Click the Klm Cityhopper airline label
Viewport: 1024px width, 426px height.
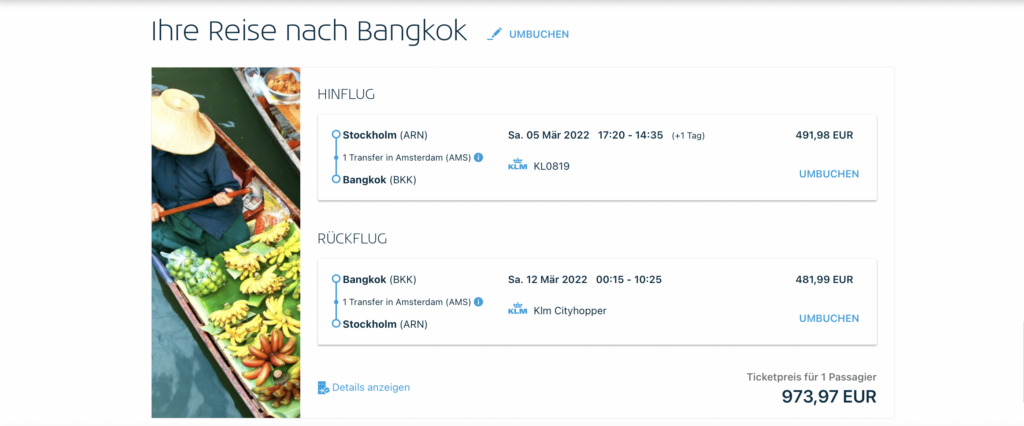tap(570, 310)
